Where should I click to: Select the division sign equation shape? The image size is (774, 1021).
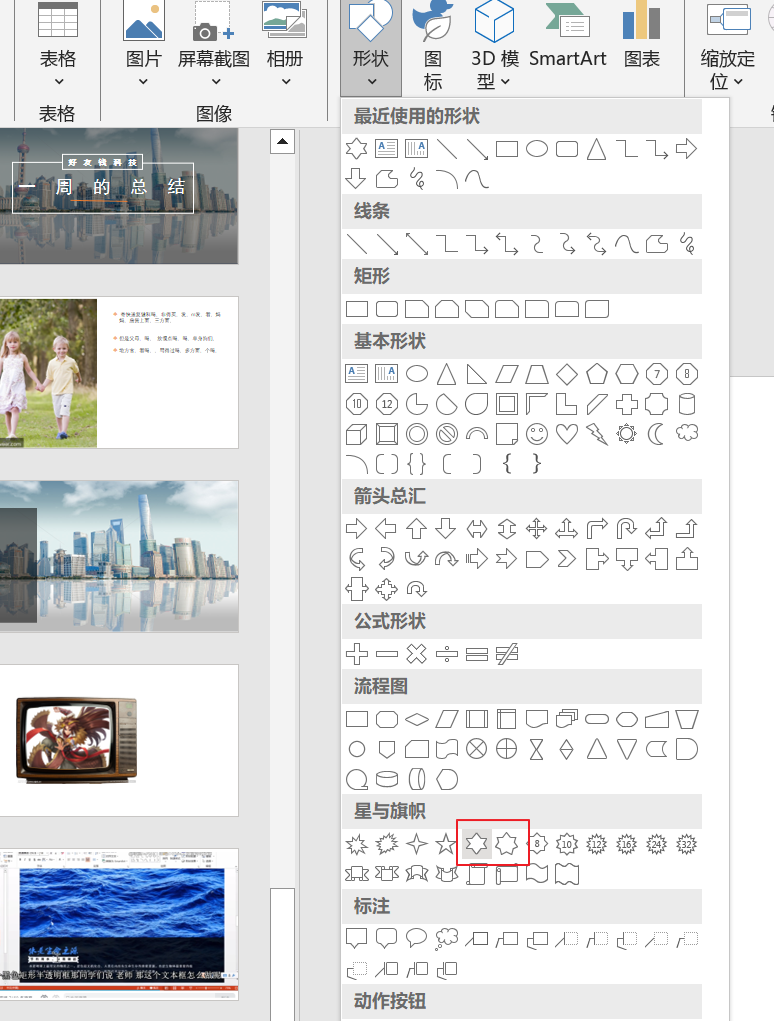pos(447,654)
